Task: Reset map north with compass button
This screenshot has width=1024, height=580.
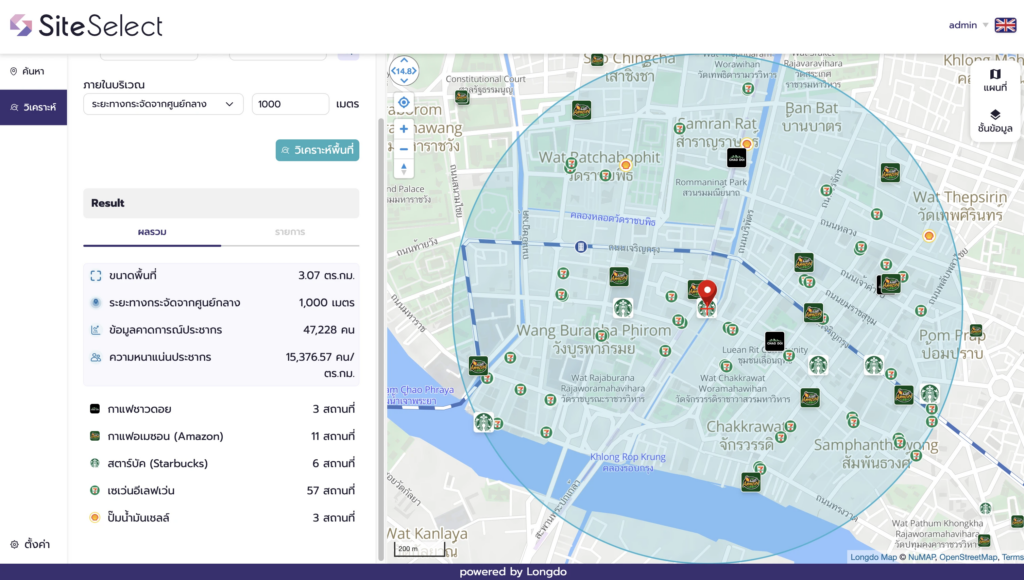Action: (x=404, y=169)
